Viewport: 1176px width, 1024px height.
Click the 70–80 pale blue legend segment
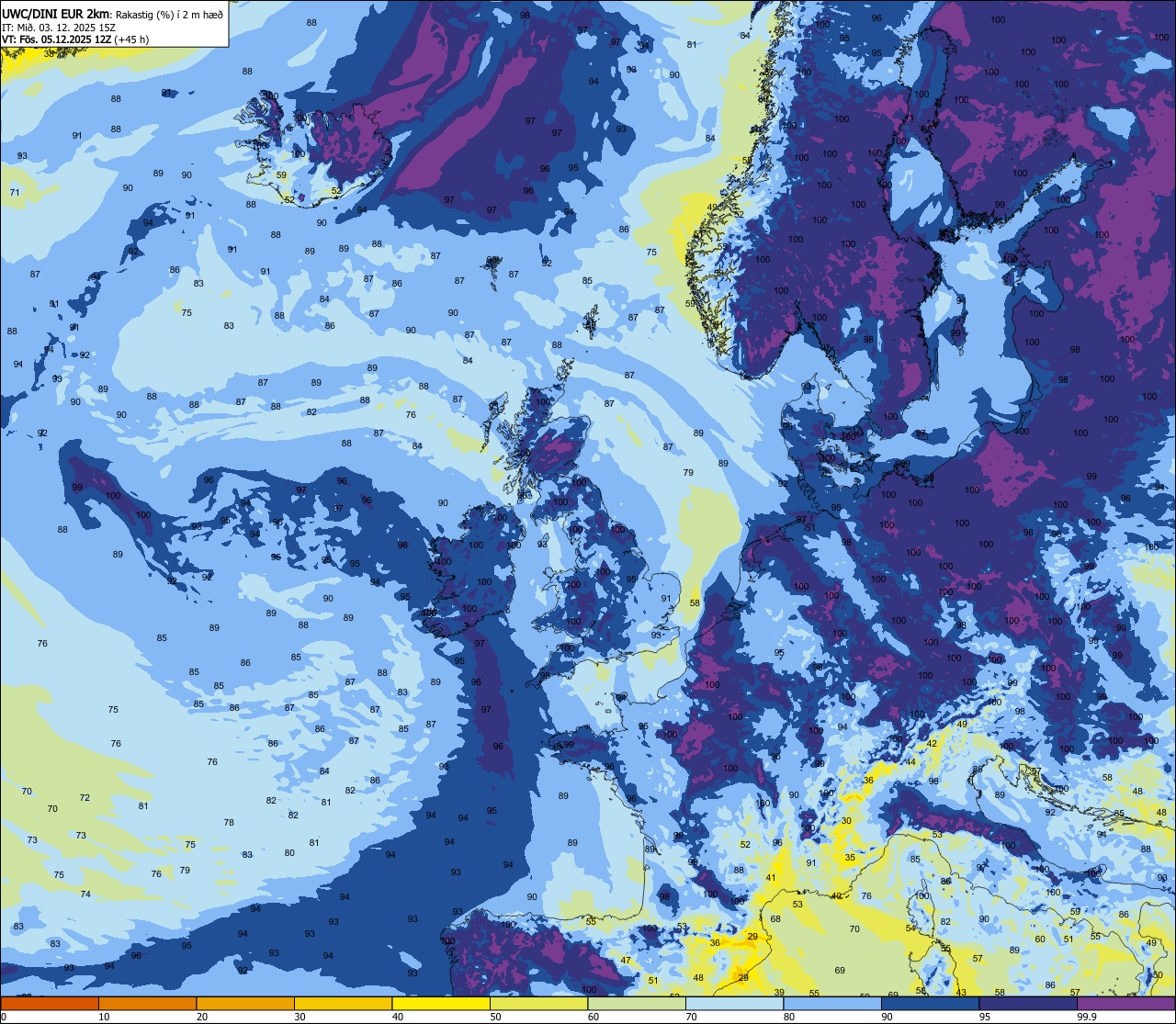point(734,1003)
